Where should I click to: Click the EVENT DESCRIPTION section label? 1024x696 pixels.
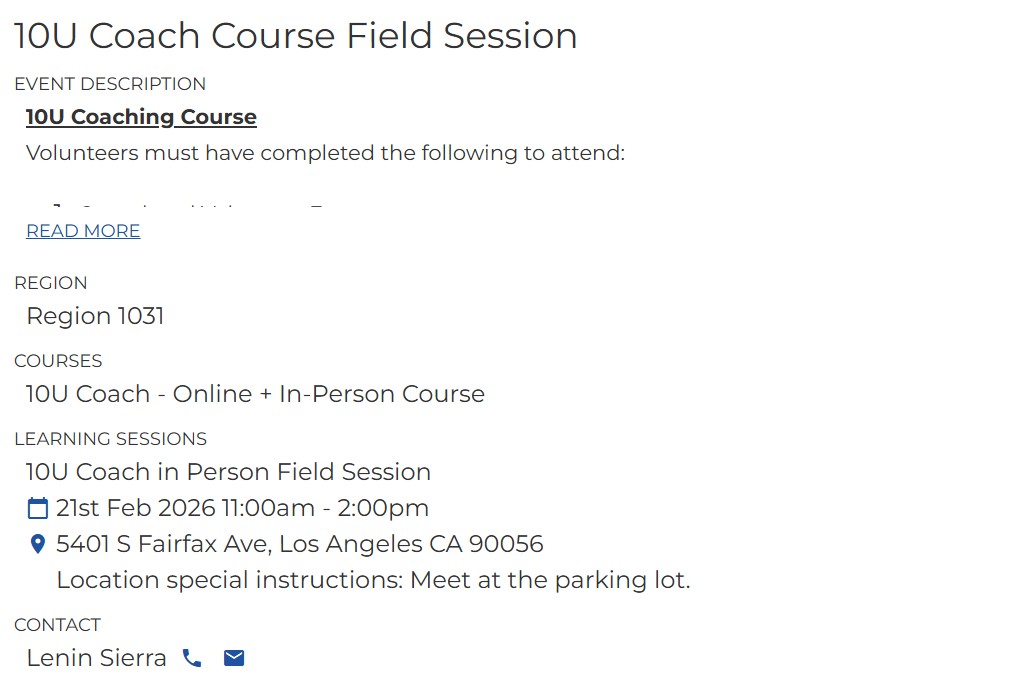pyautogui.click(x=110, y=84)
